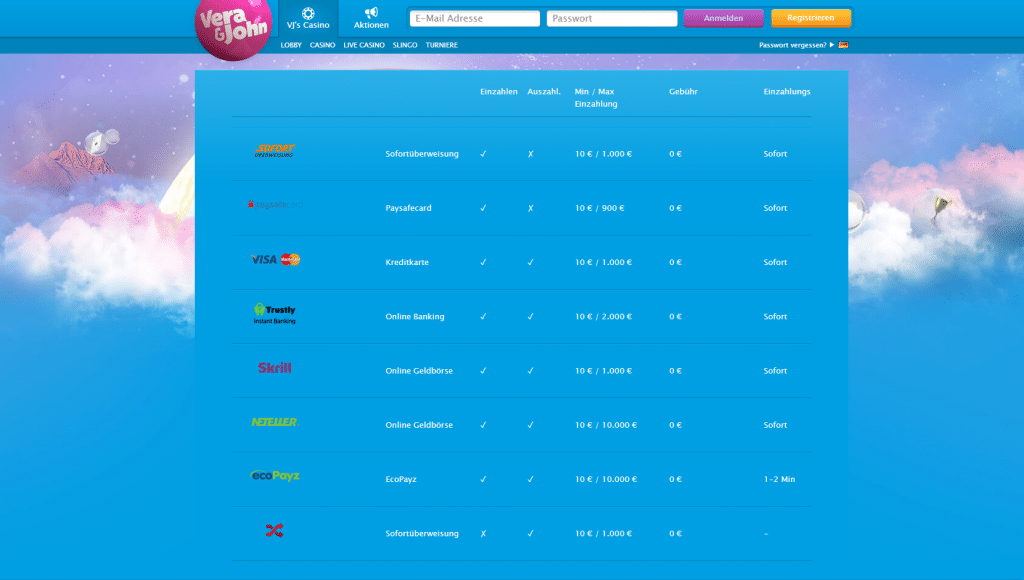This screenshot has width=1024, height=580.
Task: Open the Casino menu item
Action: (x=323, y=45)
